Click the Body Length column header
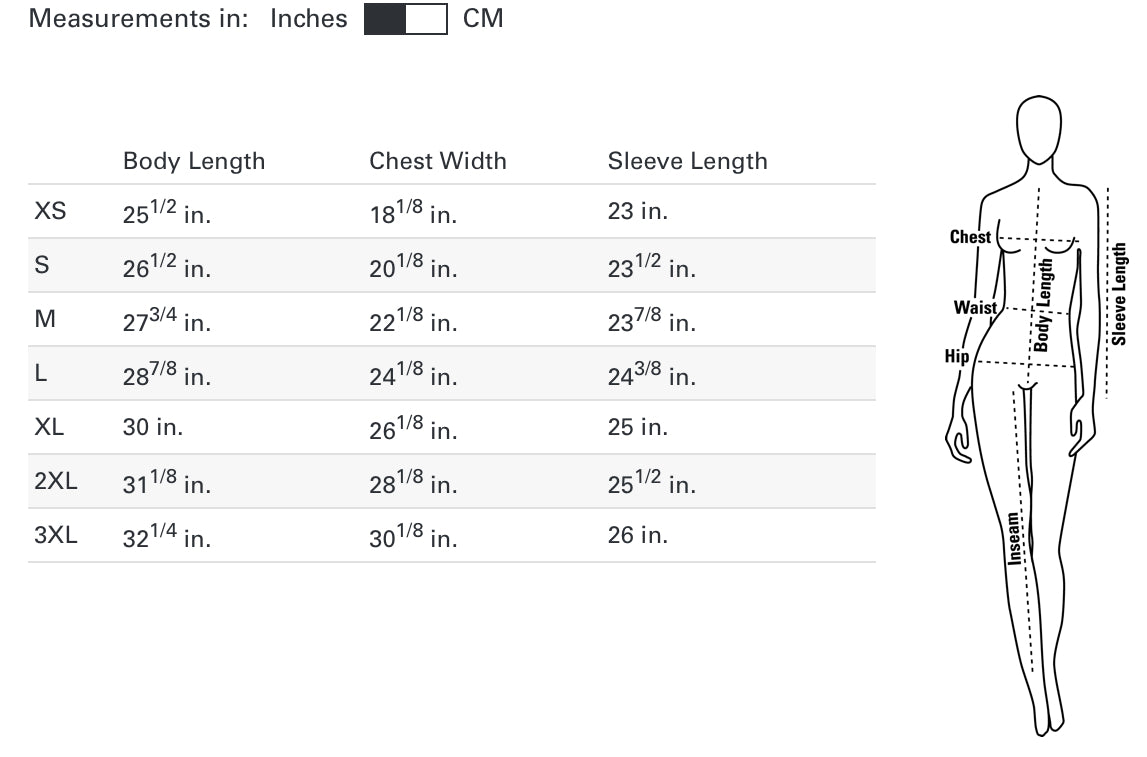This screenshot has height=757, width=1147. click(194, 161)
